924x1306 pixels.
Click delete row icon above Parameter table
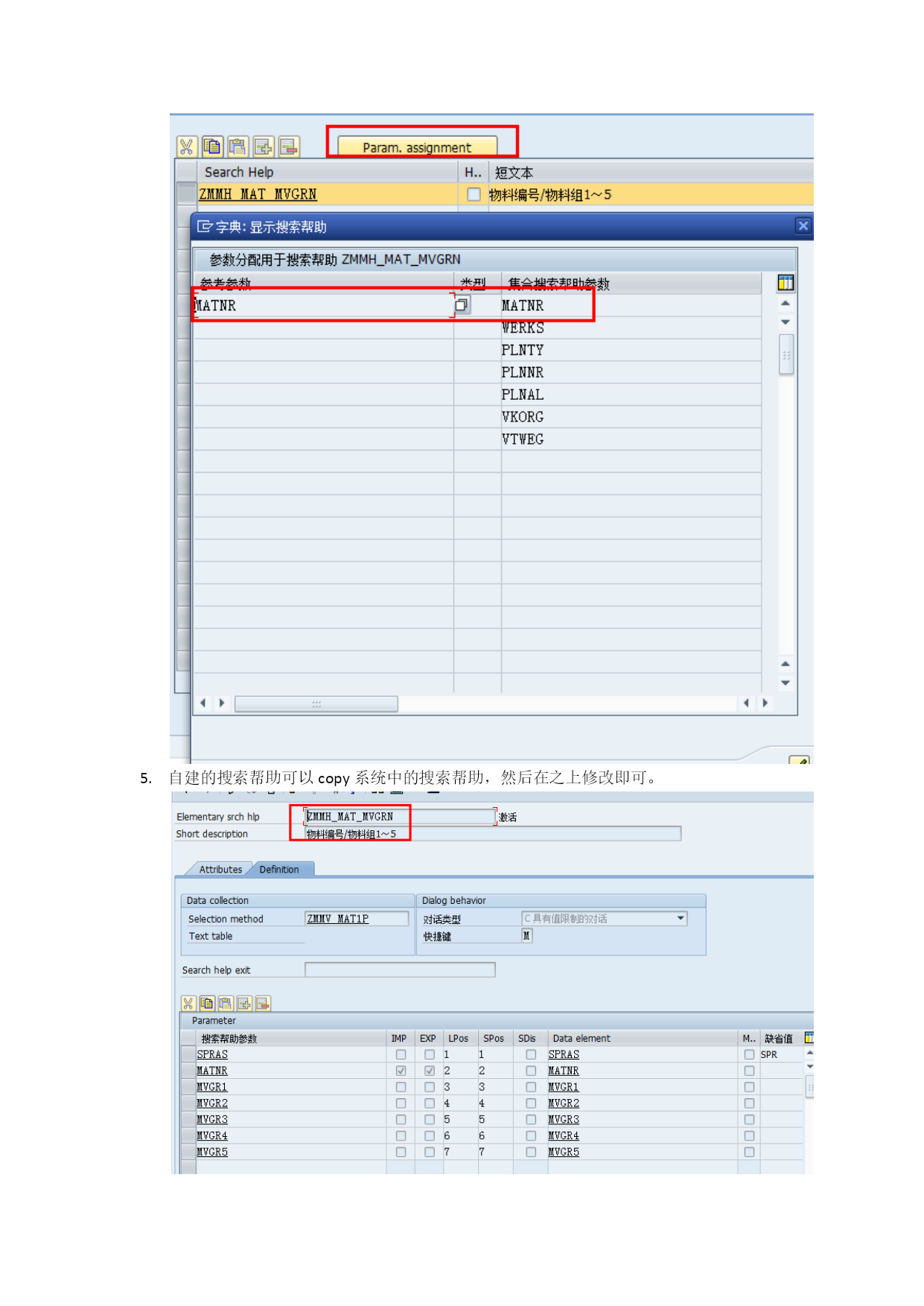[262, 1003]
